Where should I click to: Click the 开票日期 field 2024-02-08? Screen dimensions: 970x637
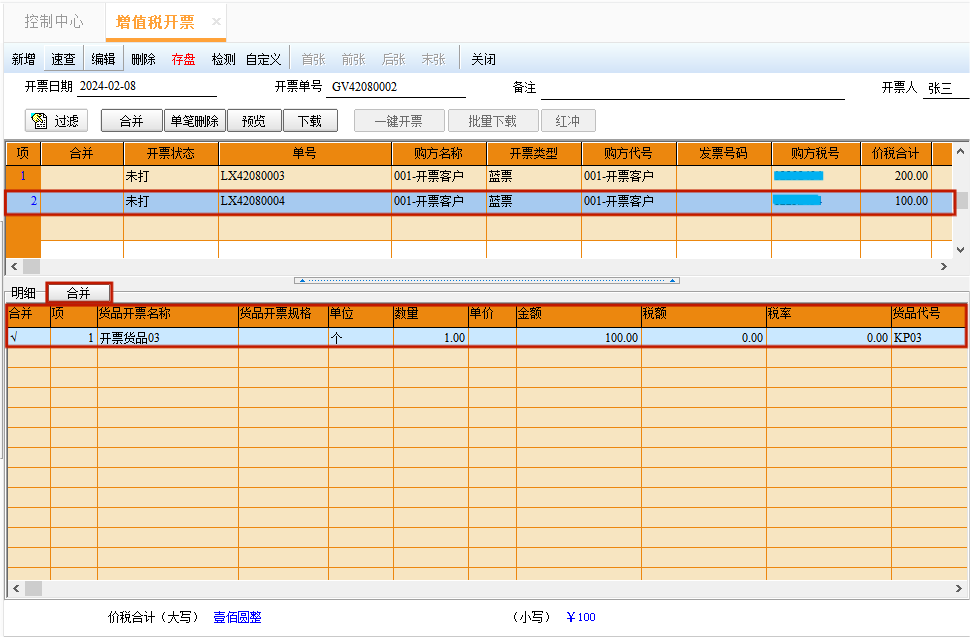pos(147,87)
